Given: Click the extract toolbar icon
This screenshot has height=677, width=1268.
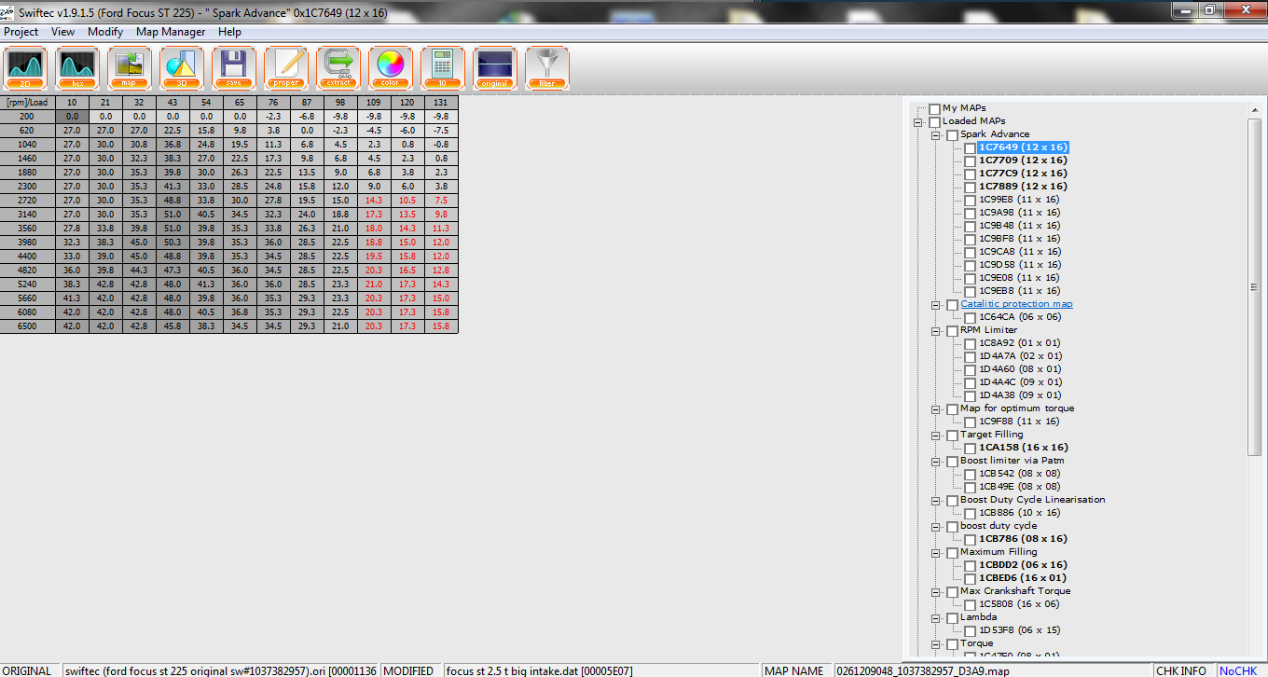Looking at the screenshot, I should click(x=338, y=68).
